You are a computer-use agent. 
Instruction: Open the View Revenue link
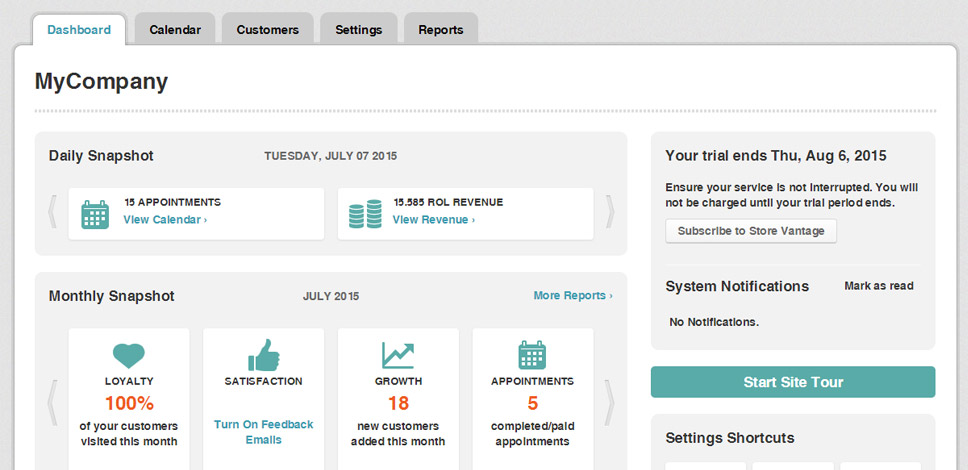point(433,220)
